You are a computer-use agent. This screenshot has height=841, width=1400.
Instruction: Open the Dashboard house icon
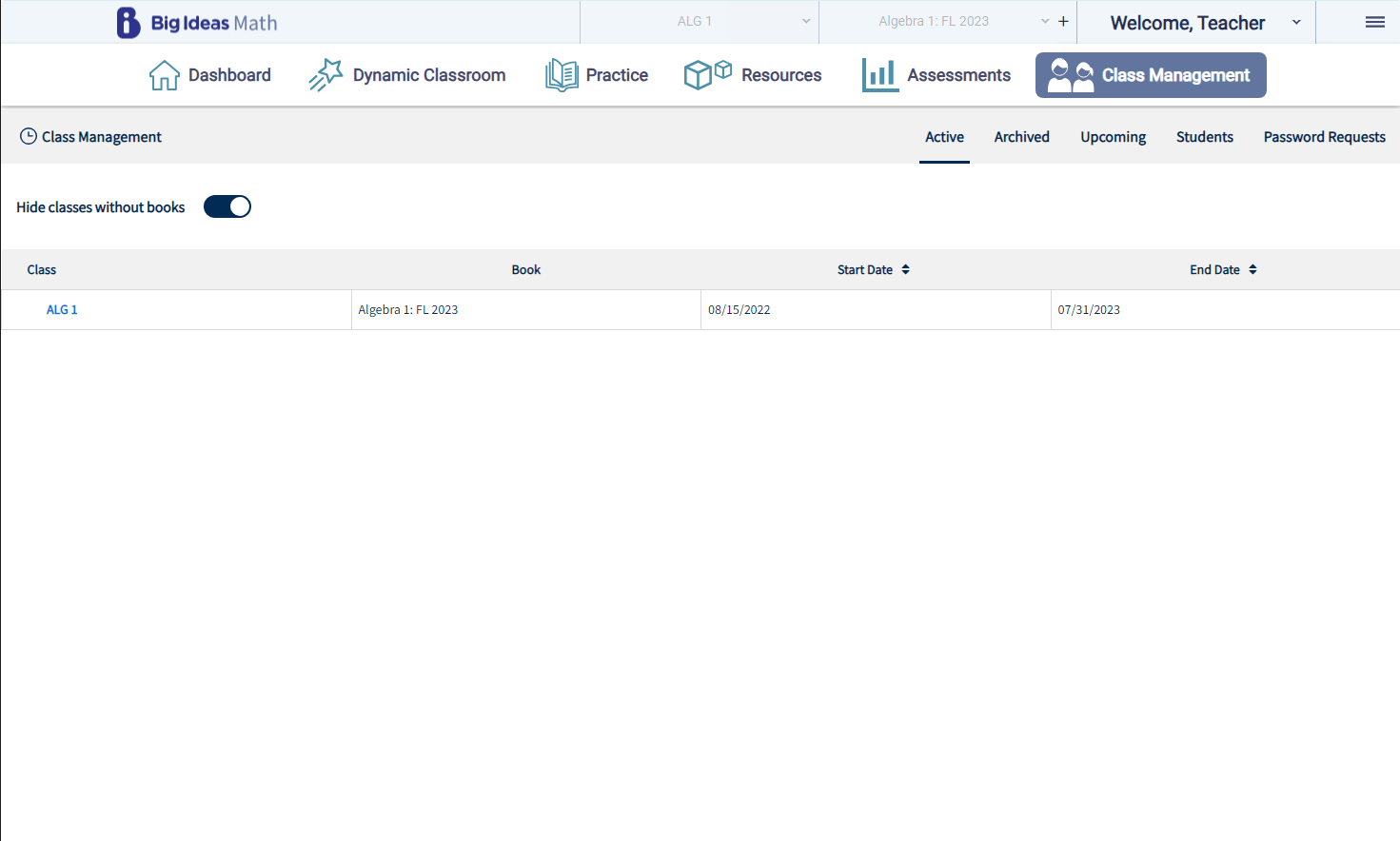tap(164, 75)
